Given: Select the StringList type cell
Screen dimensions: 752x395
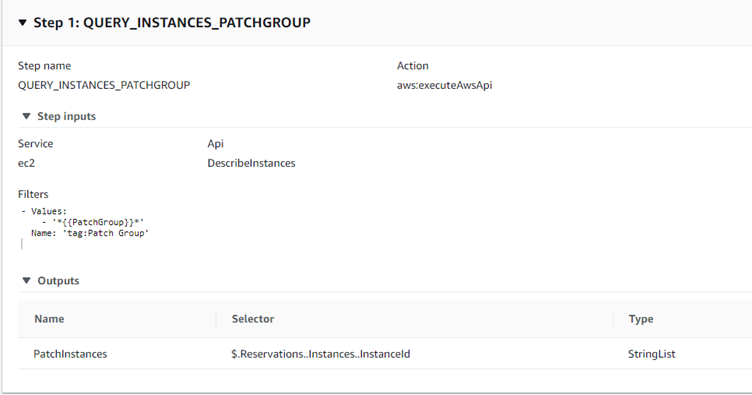Looking at the screenshot, I should [651, 354].
